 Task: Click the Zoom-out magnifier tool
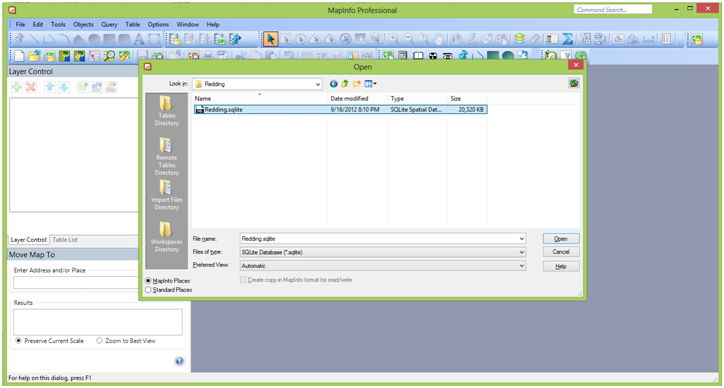[x=409, y=39]
